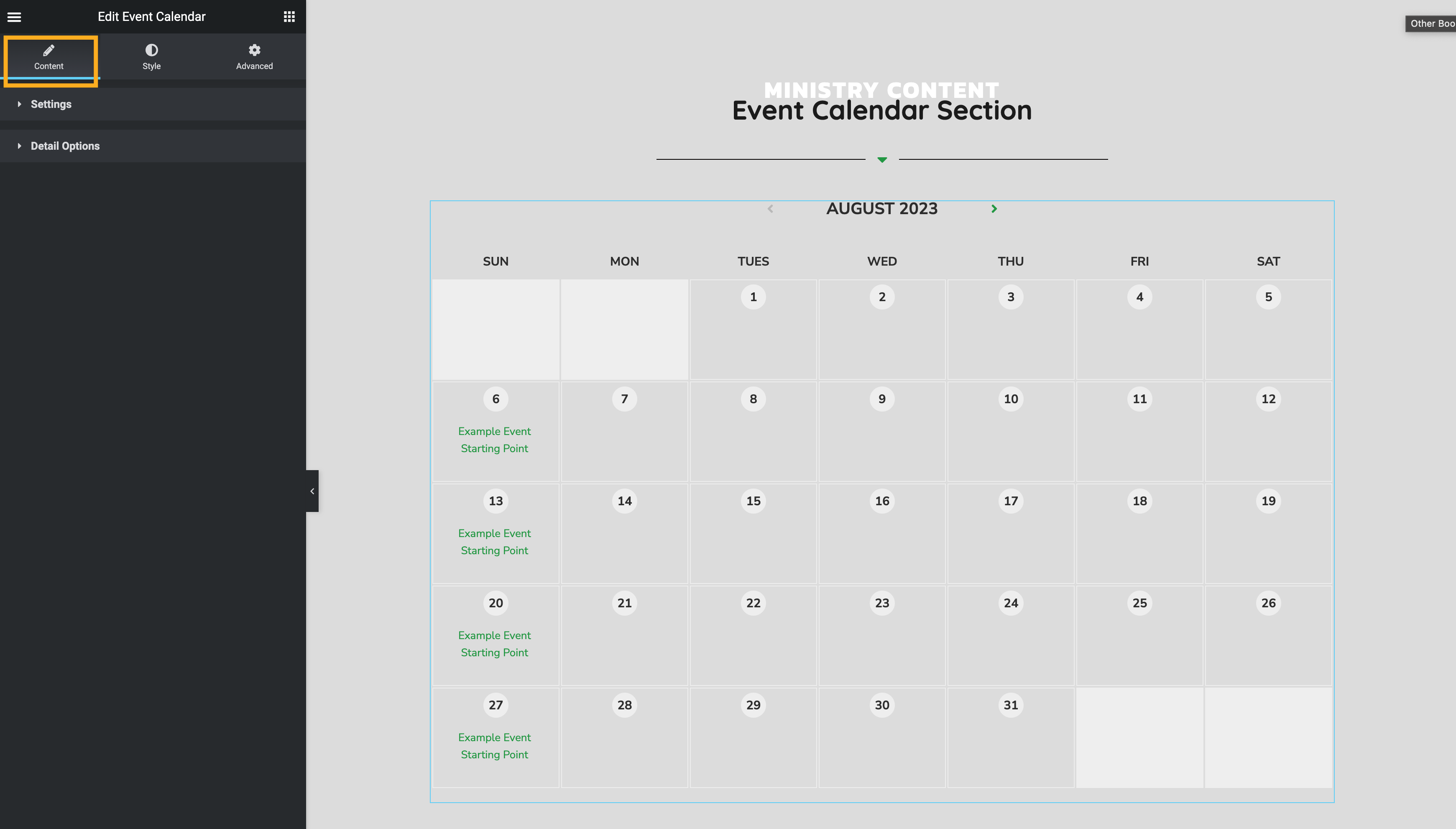Click the Other Boo button at top right
Image resolution: width=1456 pixels, height=829 pixels.
click(1431, 23)
